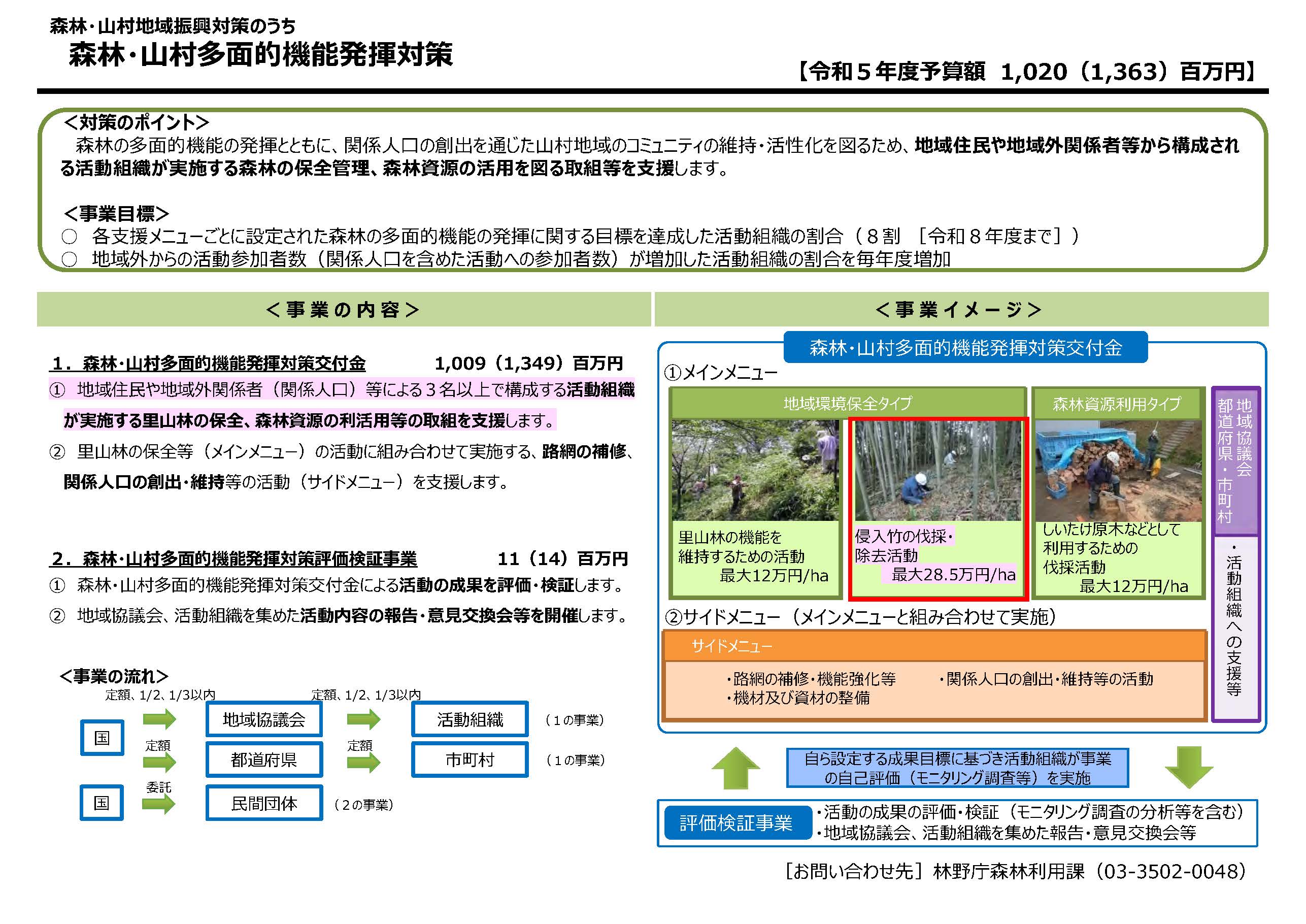Click the （２の事業） label

coord(363,805)
